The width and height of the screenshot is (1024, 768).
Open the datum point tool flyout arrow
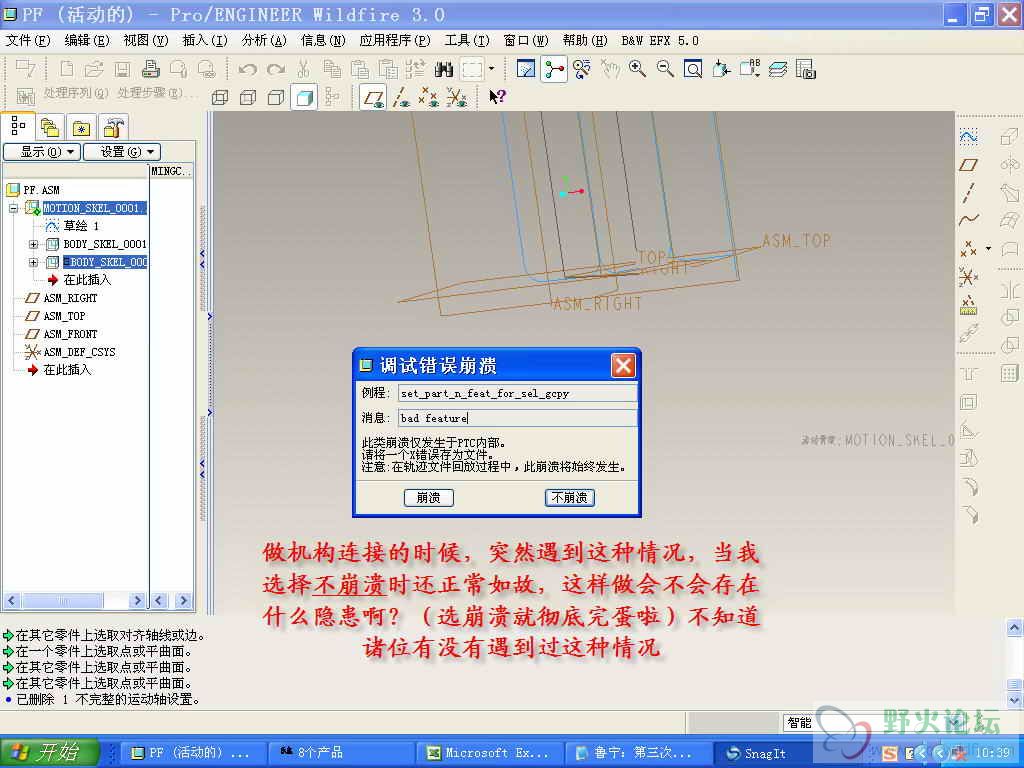tap(988, 249)
